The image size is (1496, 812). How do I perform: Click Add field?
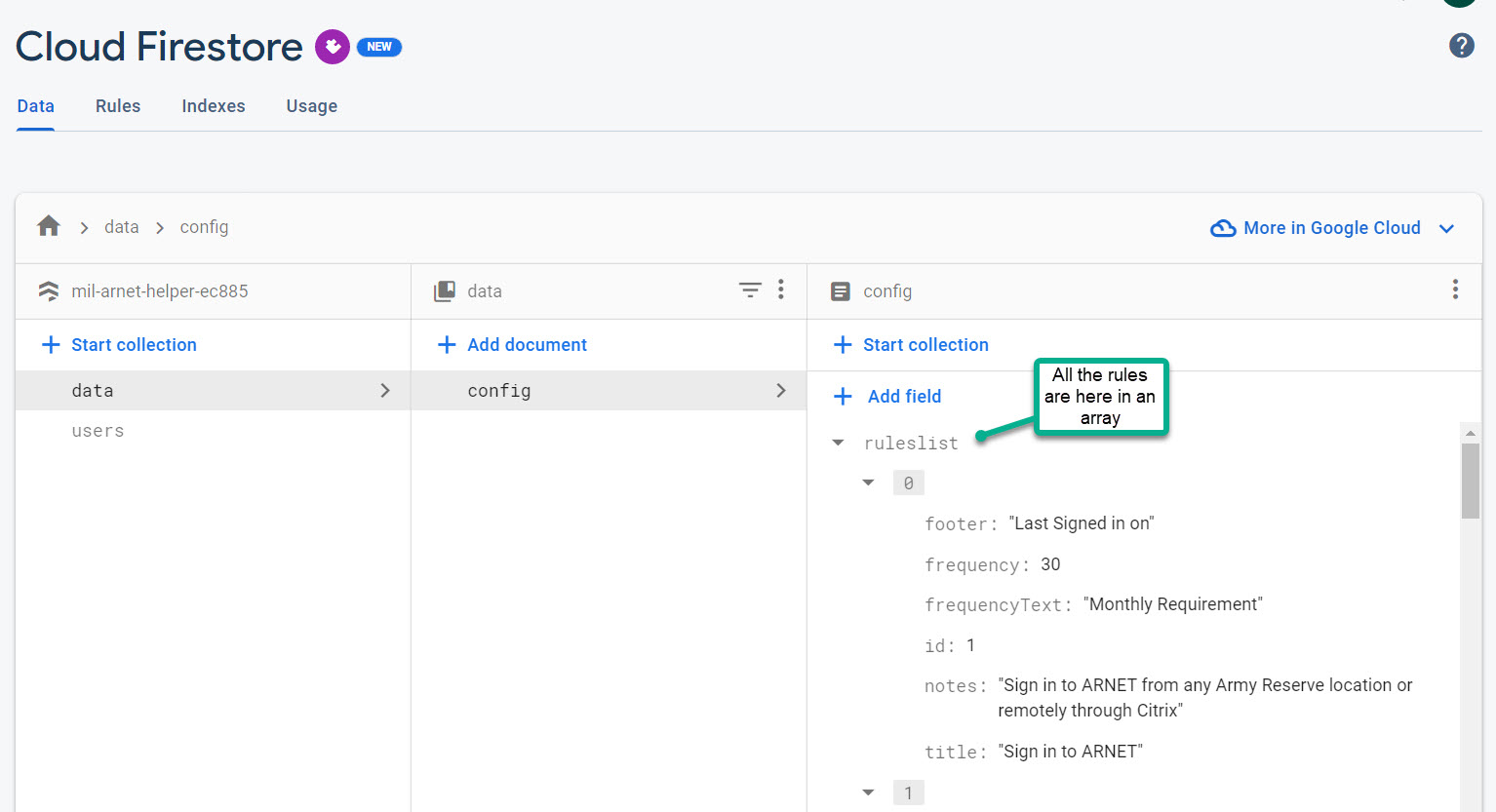pos(887,396)
